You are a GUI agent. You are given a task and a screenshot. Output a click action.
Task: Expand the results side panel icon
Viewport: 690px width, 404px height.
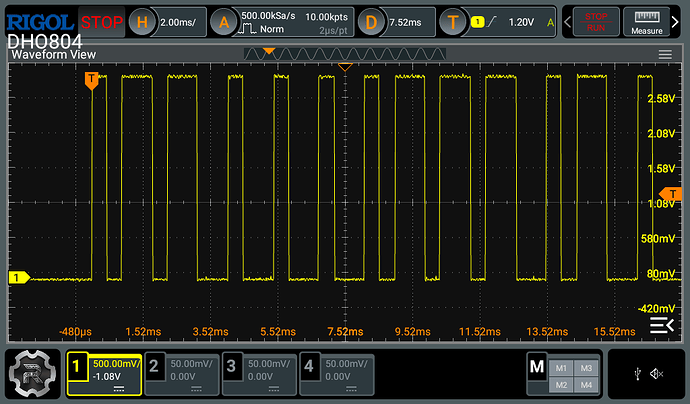point(662,326)
